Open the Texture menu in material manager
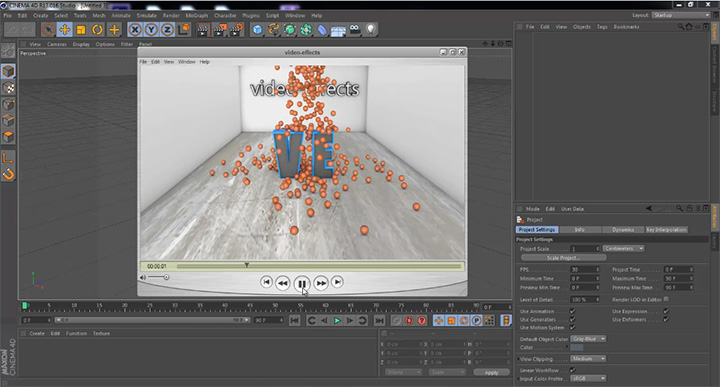Image resolution: width=720 pixels, height=387 pixels. point(101,334)
